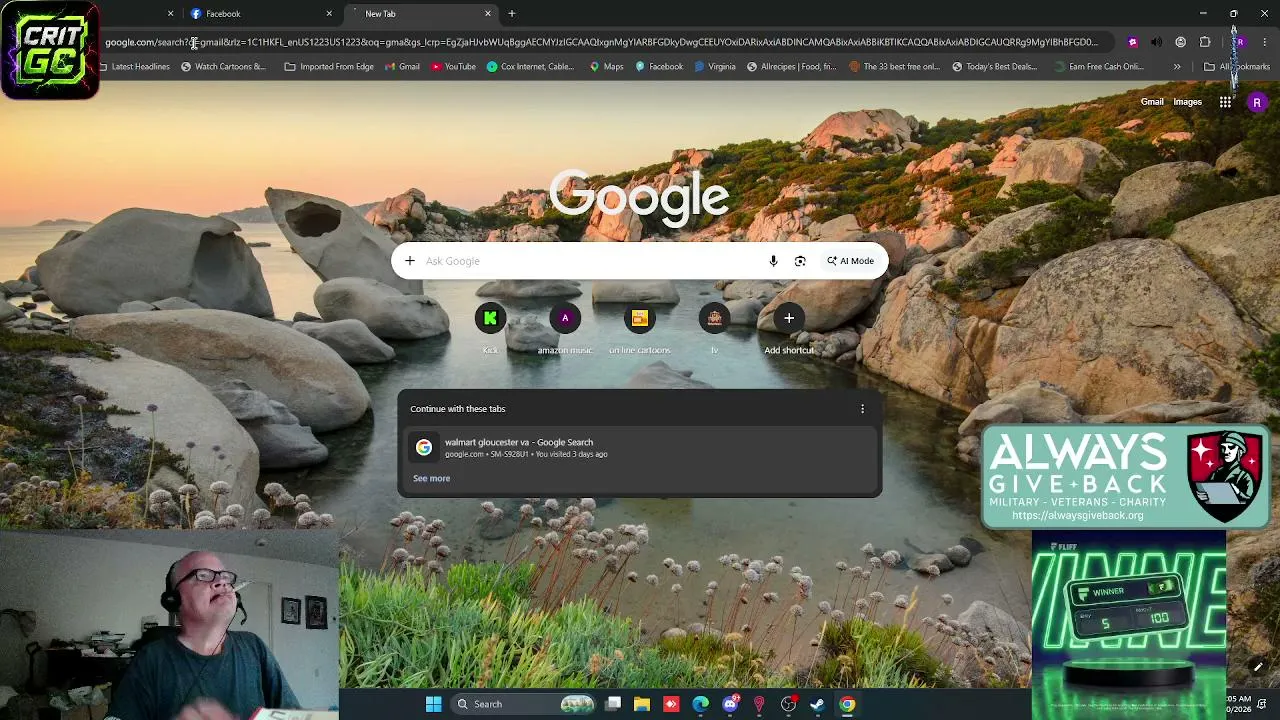Viewport: 1280px width, 720px height.
Task: Open Steam from the taskbar
Action: (817, 704)
